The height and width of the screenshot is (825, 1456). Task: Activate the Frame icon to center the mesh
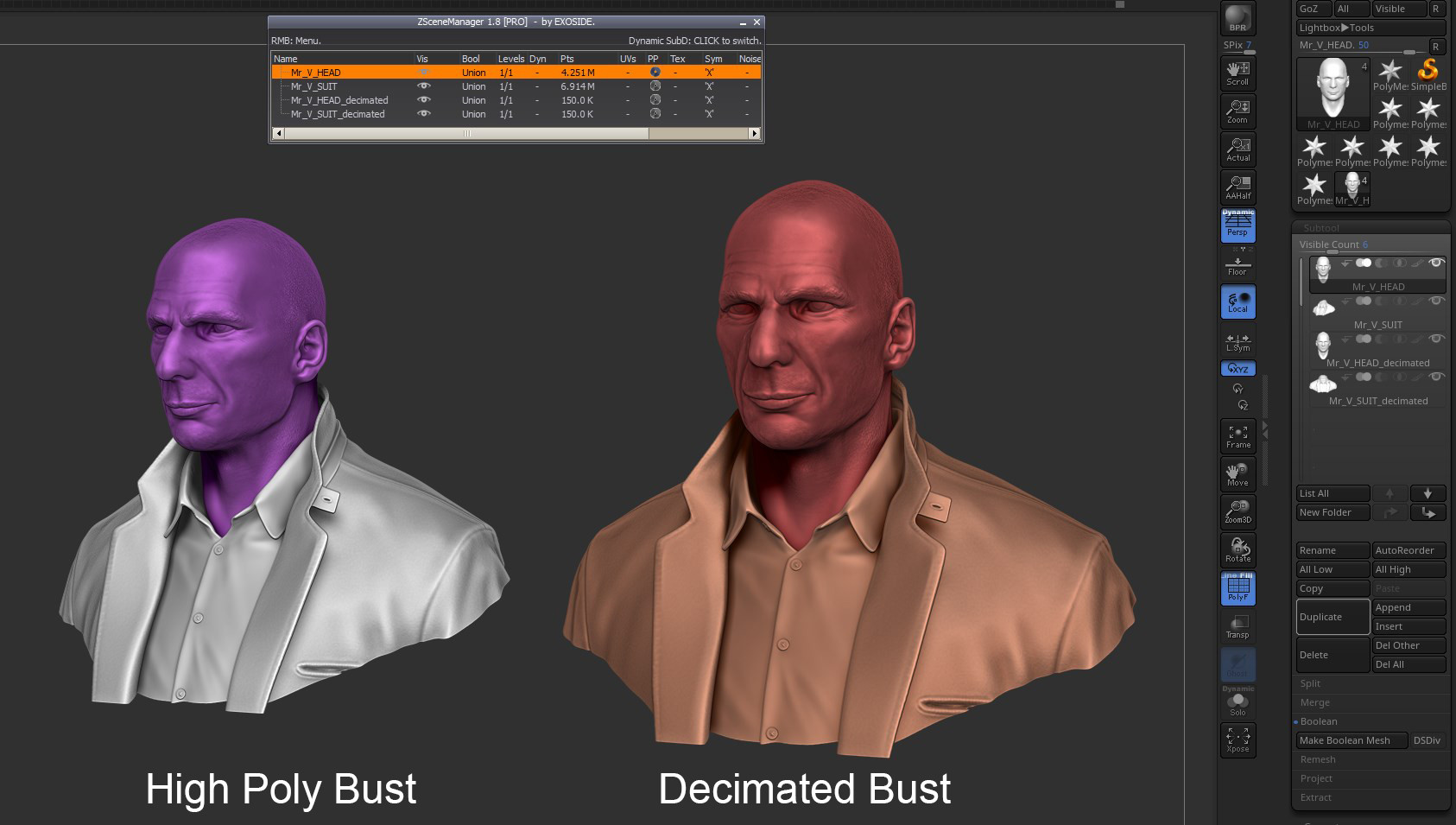pos(1238,436)
